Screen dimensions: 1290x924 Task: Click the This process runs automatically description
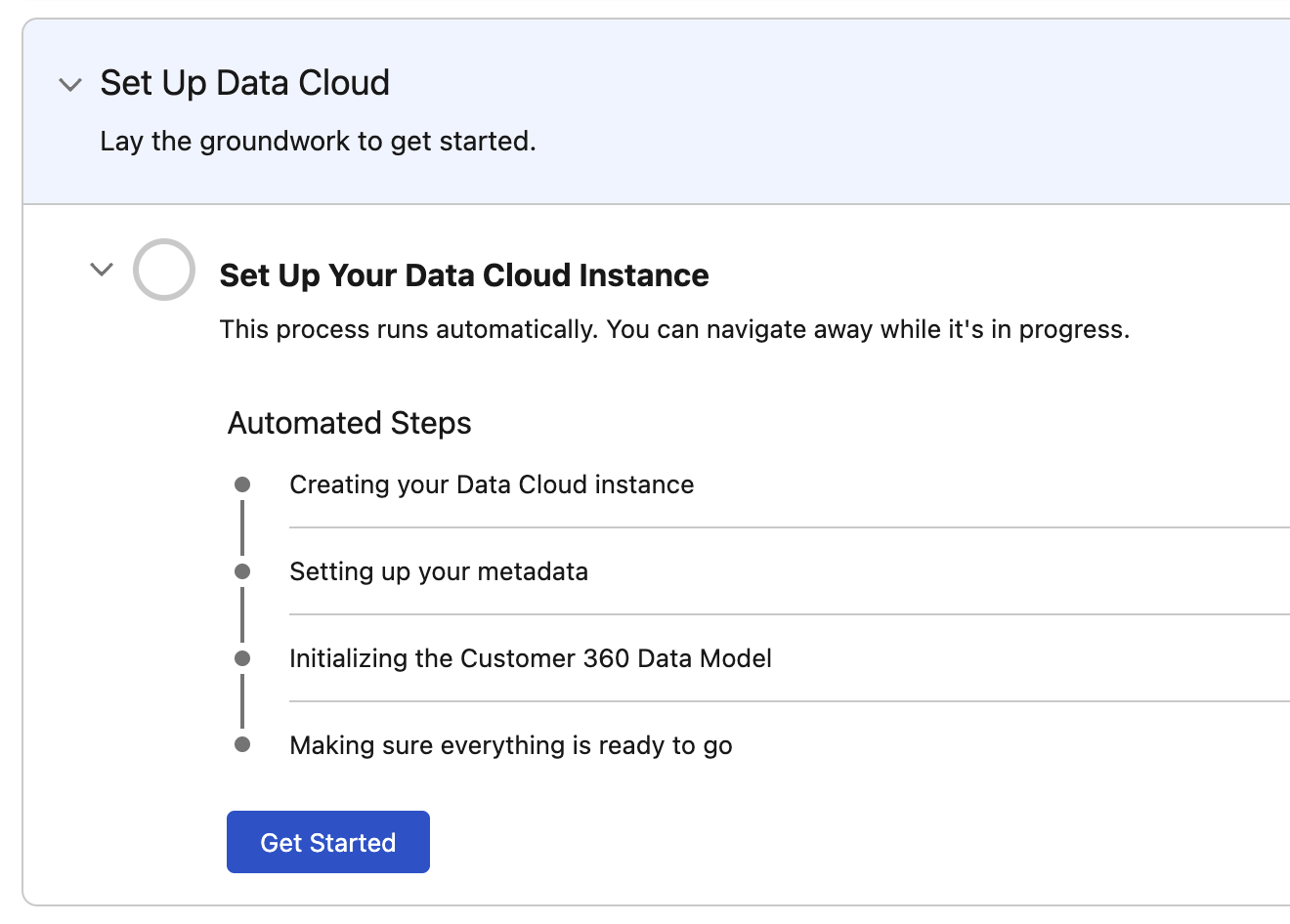tap(674, 329)
